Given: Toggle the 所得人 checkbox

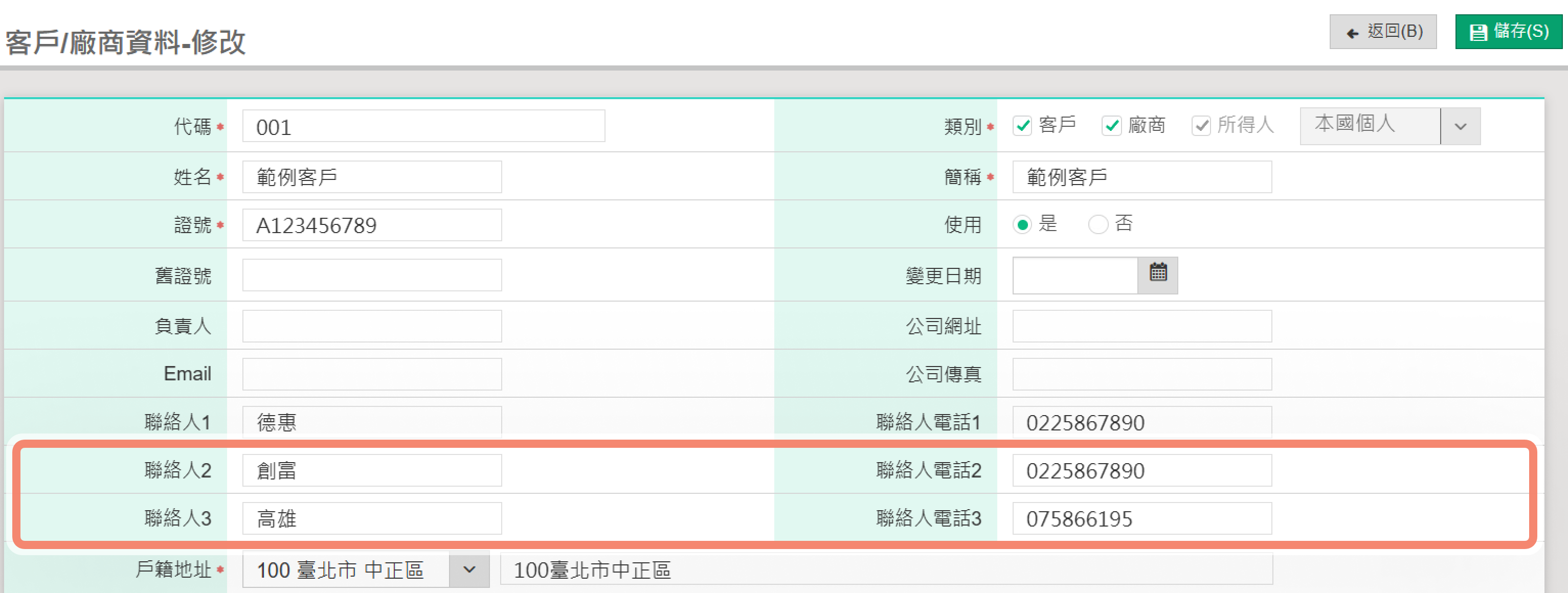Looking at the screenshot, I should [x=1200, y=126].
